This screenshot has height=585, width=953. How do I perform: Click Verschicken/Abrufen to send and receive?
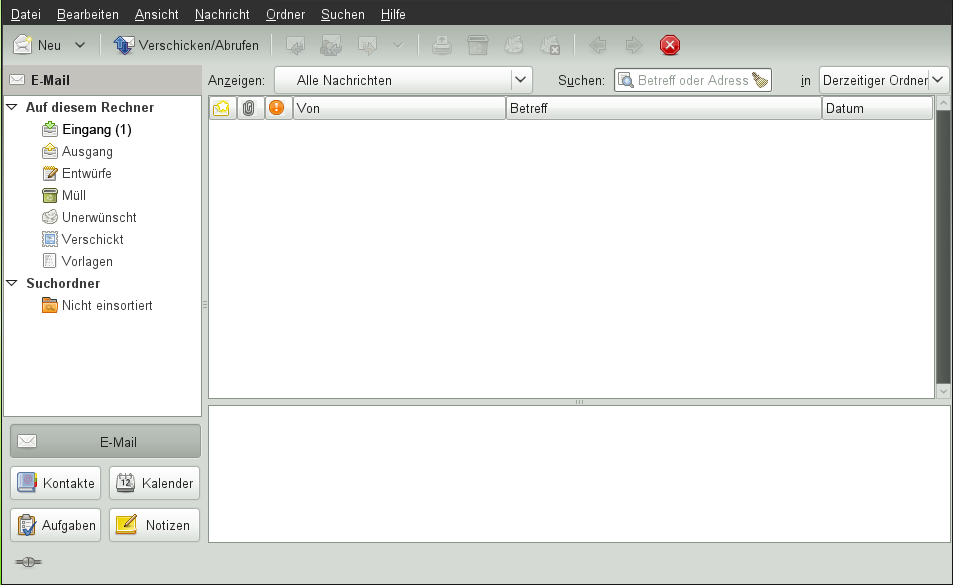point(186,45)
